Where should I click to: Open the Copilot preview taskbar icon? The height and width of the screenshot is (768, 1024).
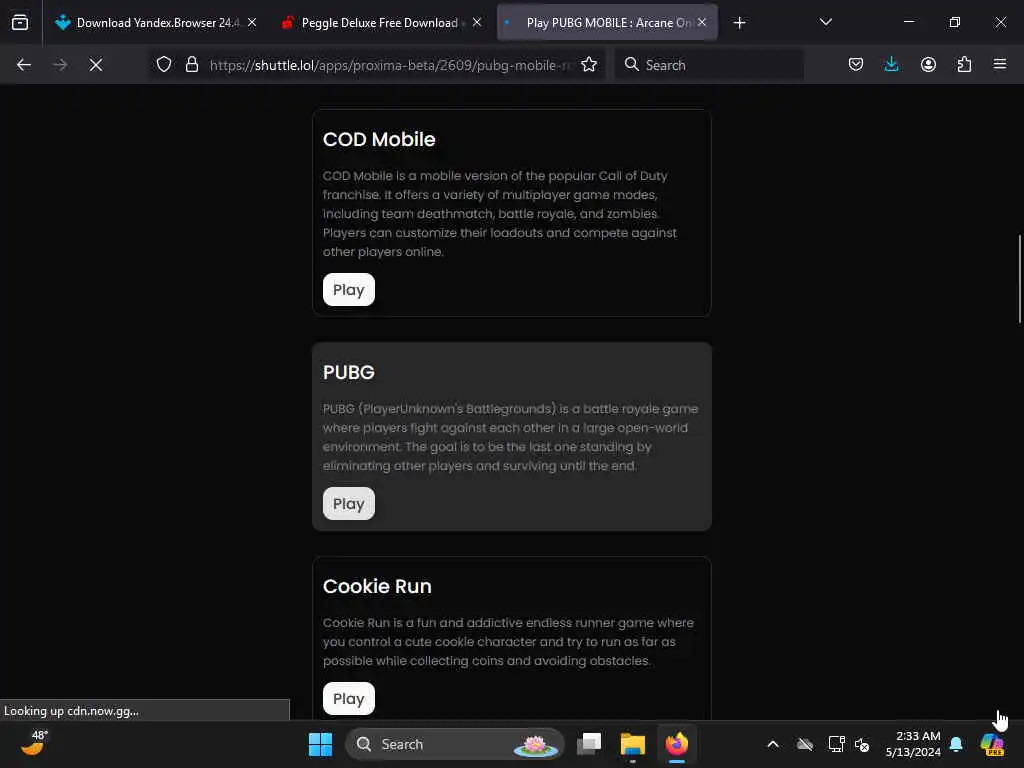click(x=992, y=744)
